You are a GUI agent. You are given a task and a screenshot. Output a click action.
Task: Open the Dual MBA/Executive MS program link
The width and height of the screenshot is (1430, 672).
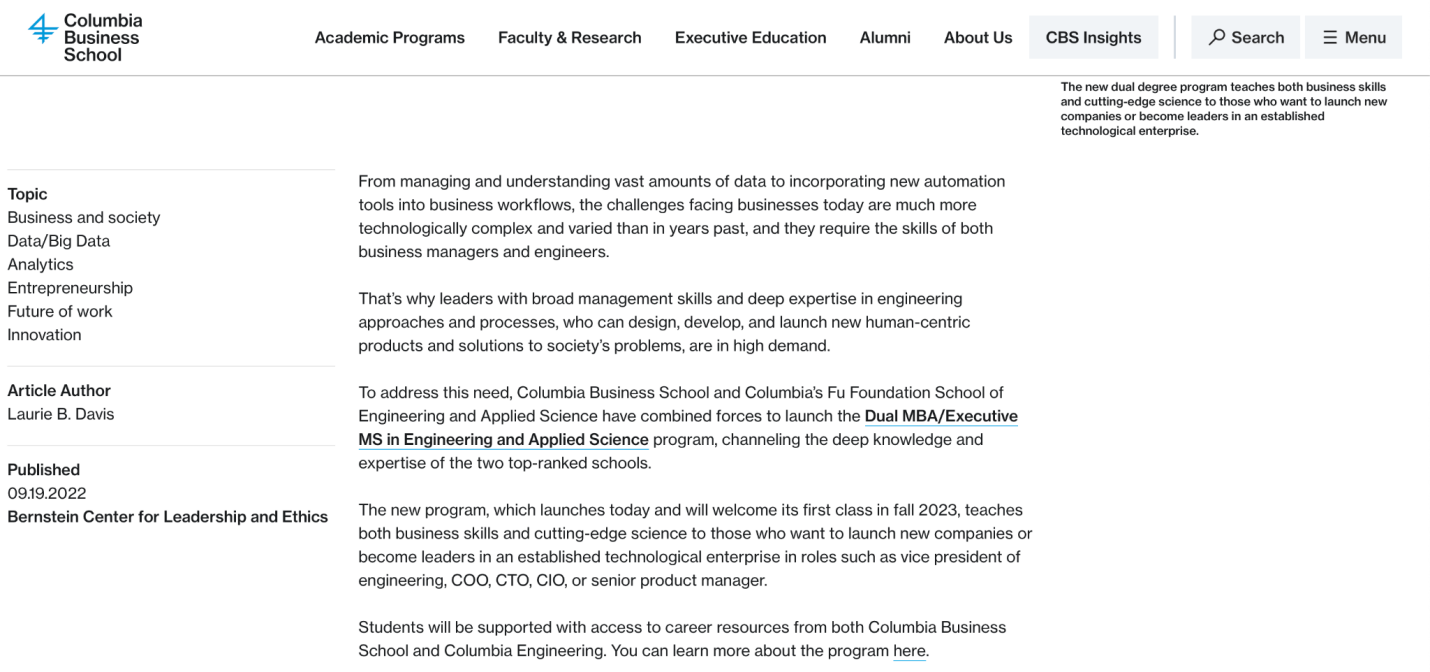click(688, 428)
